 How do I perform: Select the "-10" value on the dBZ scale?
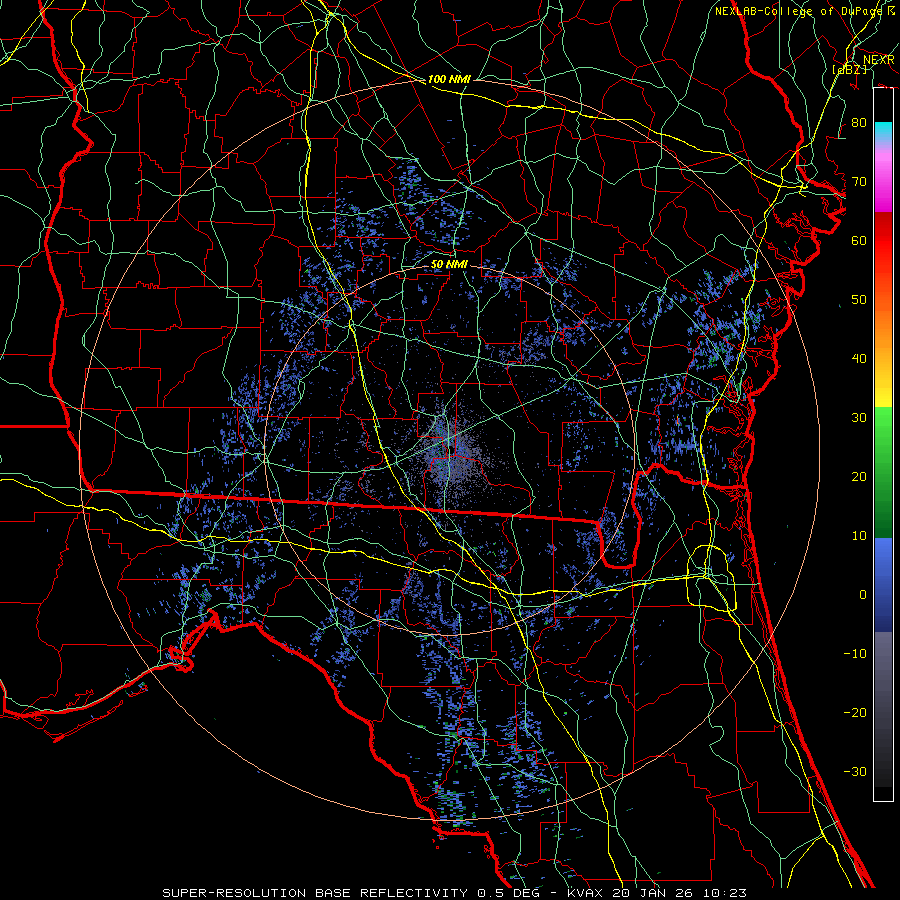[x=855, y=654]
